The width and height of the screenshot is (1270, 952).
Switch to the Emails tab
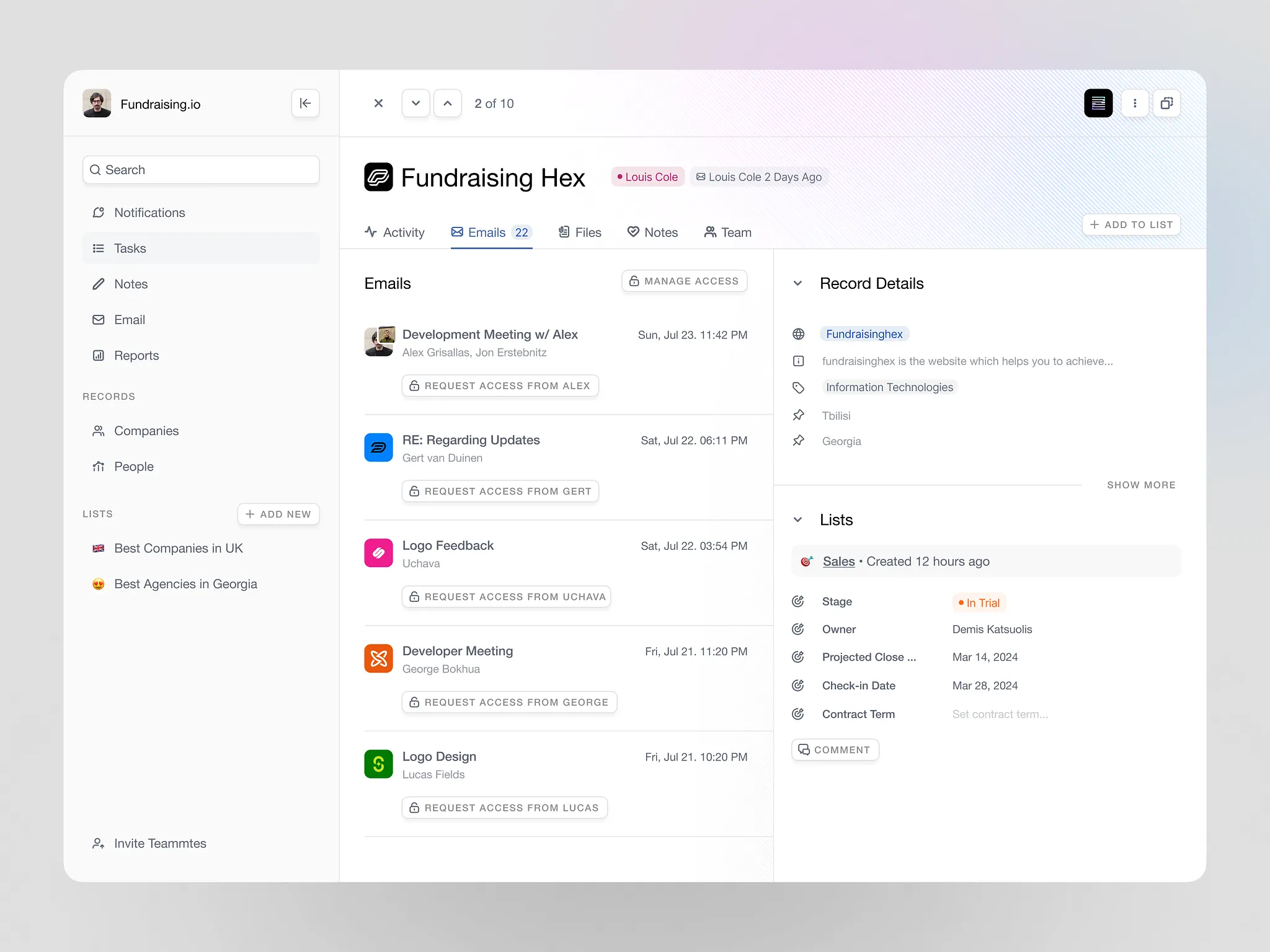491,232
